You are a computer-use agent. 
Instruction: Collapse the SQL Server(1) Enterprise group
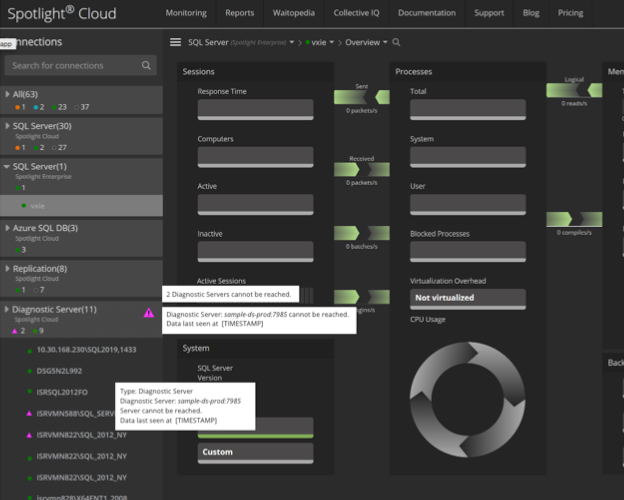7,166
